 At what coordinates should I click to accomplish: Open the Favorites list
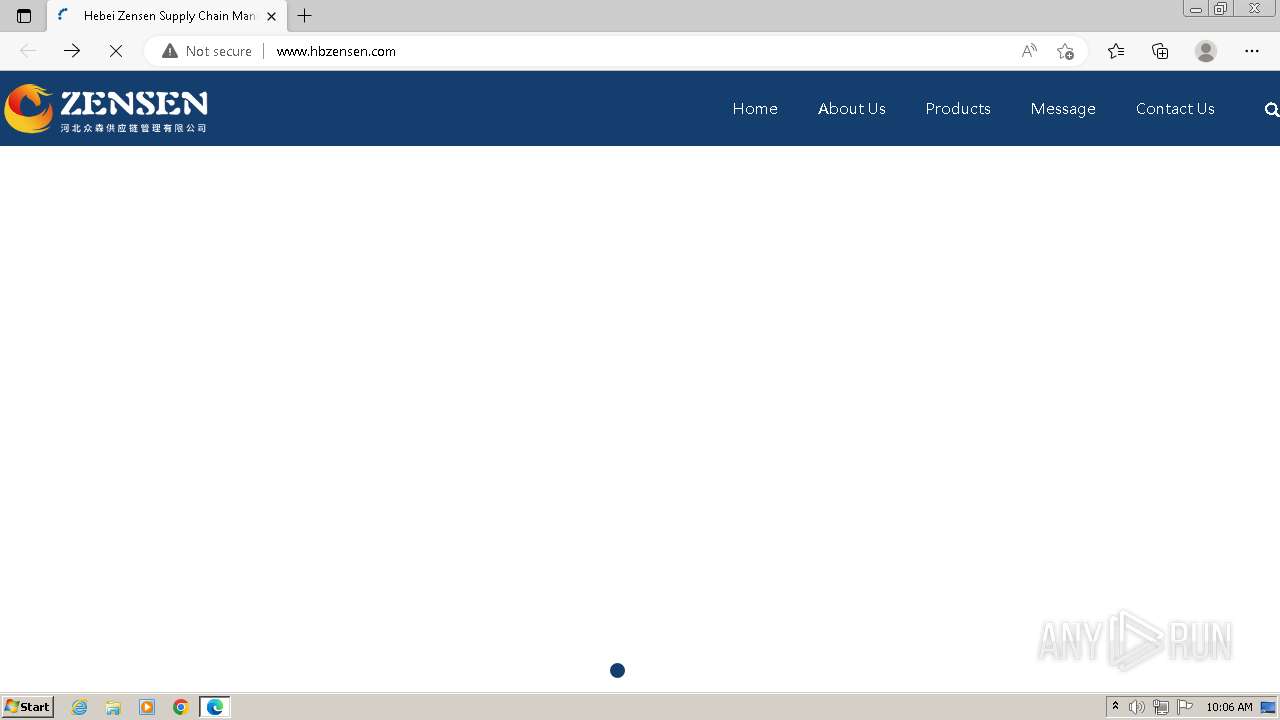1116,51
